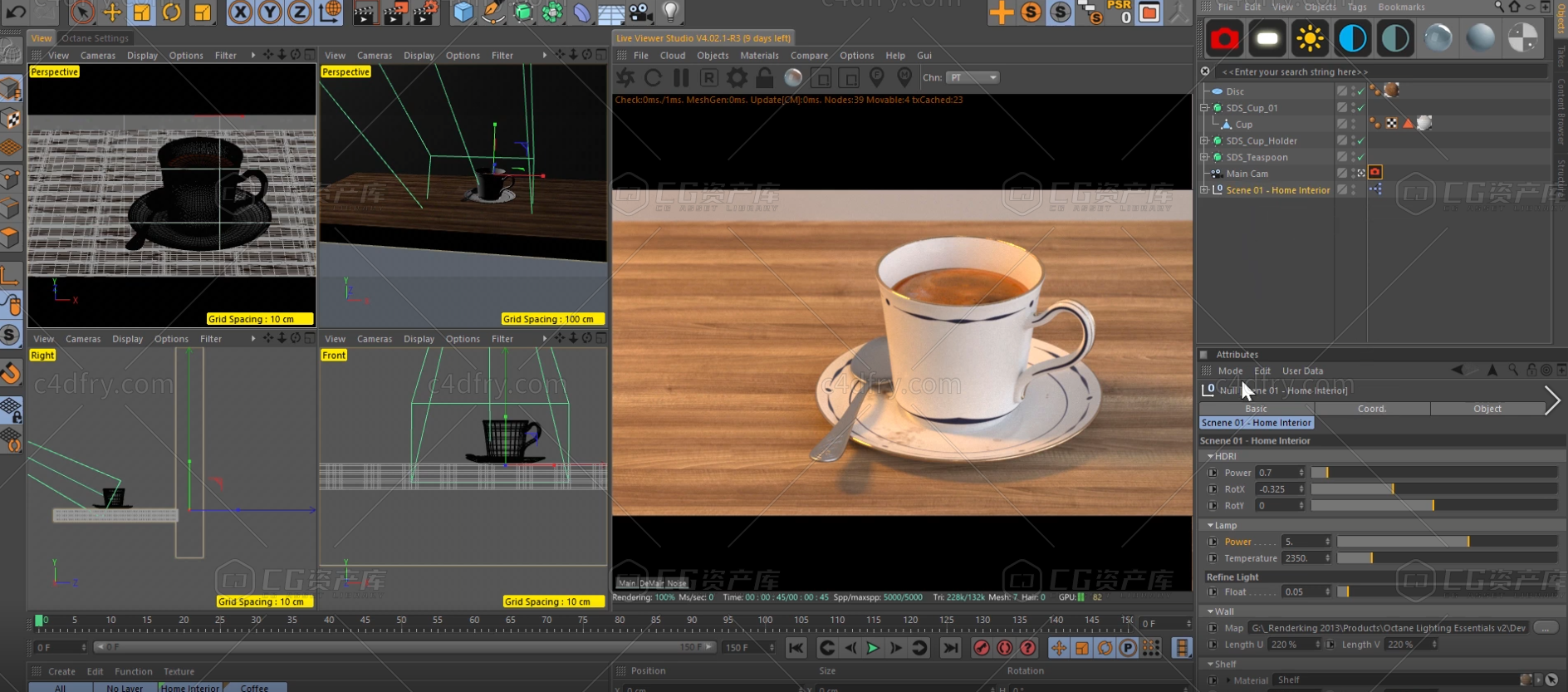Send to render in Live Viewer
Screen dimensions: 1568x692
(625, 77)
